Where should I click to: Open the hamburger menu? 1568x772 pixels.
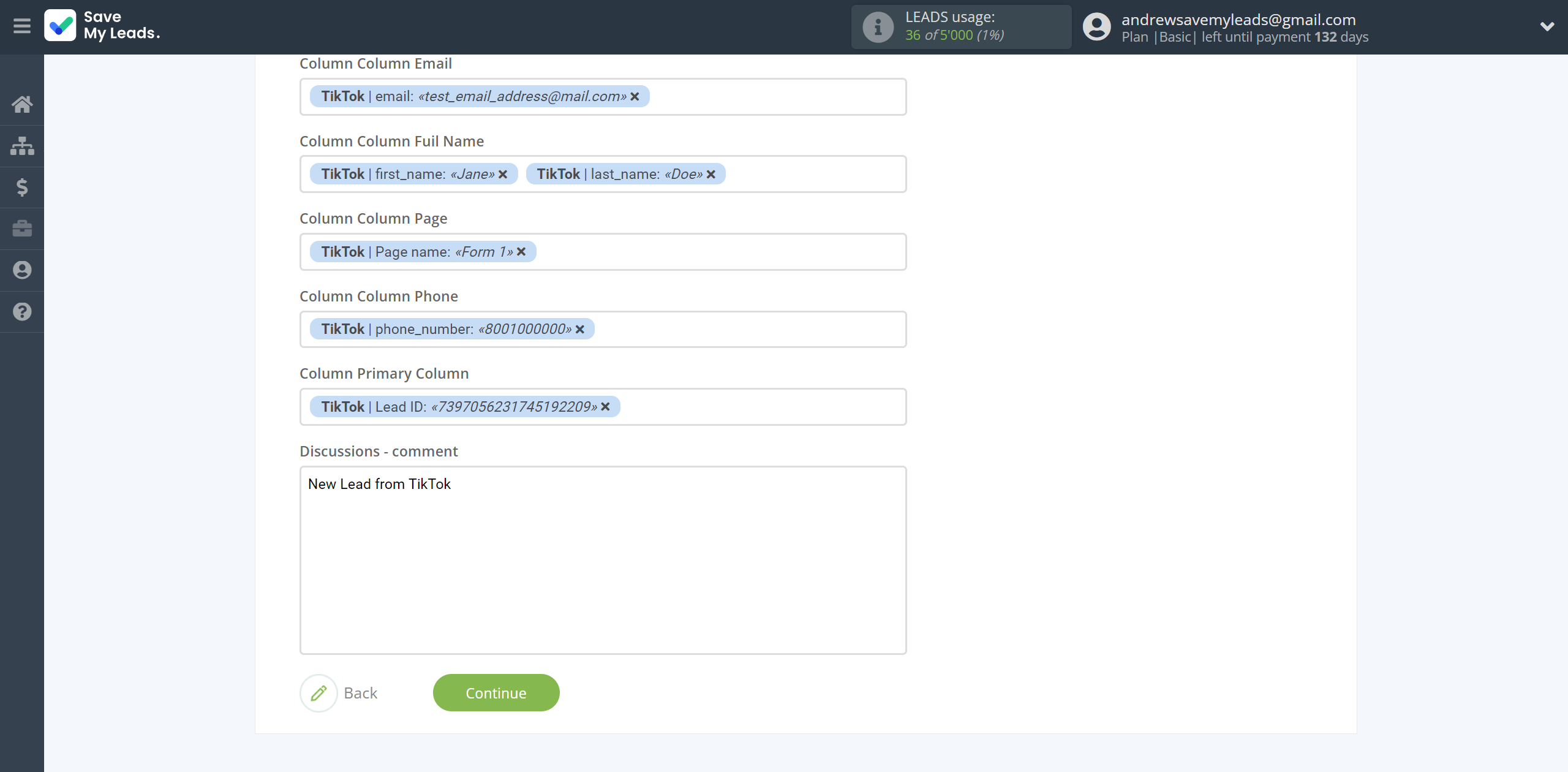tap(22, 26)
